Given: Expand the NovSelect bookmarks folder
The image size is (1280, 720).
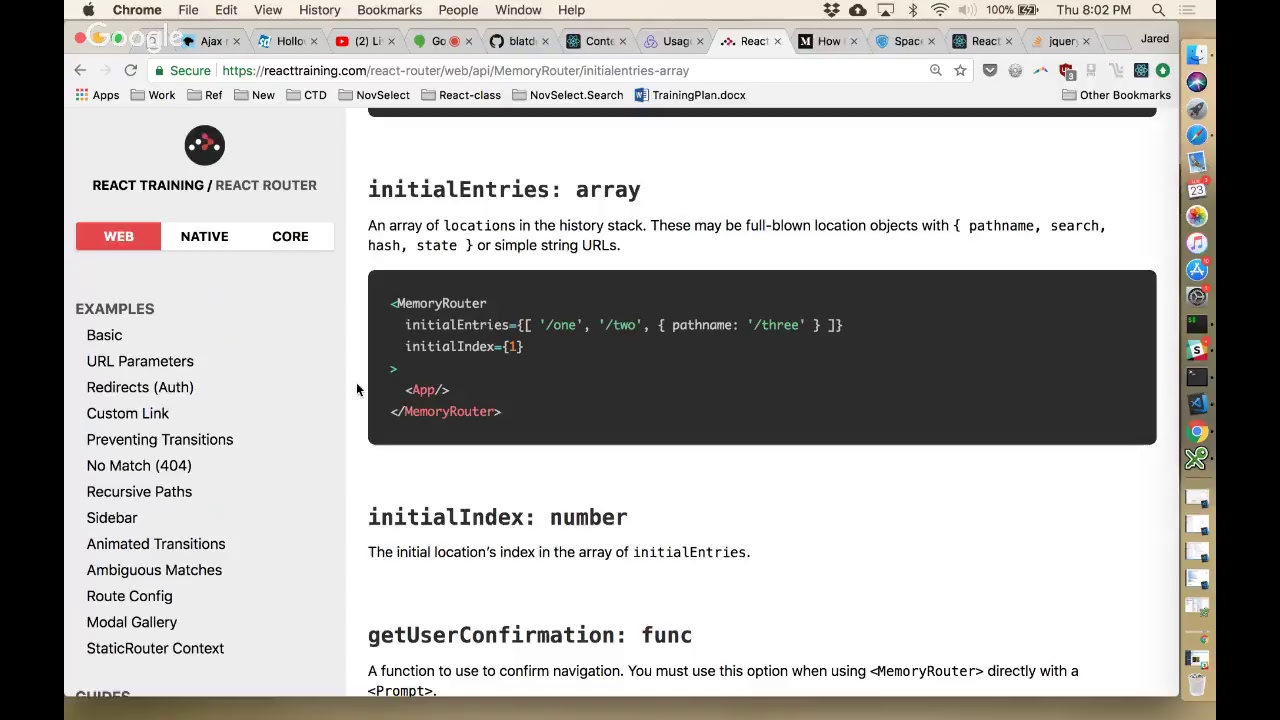Looking at the screenshot, I should click(x=374, y=95).
